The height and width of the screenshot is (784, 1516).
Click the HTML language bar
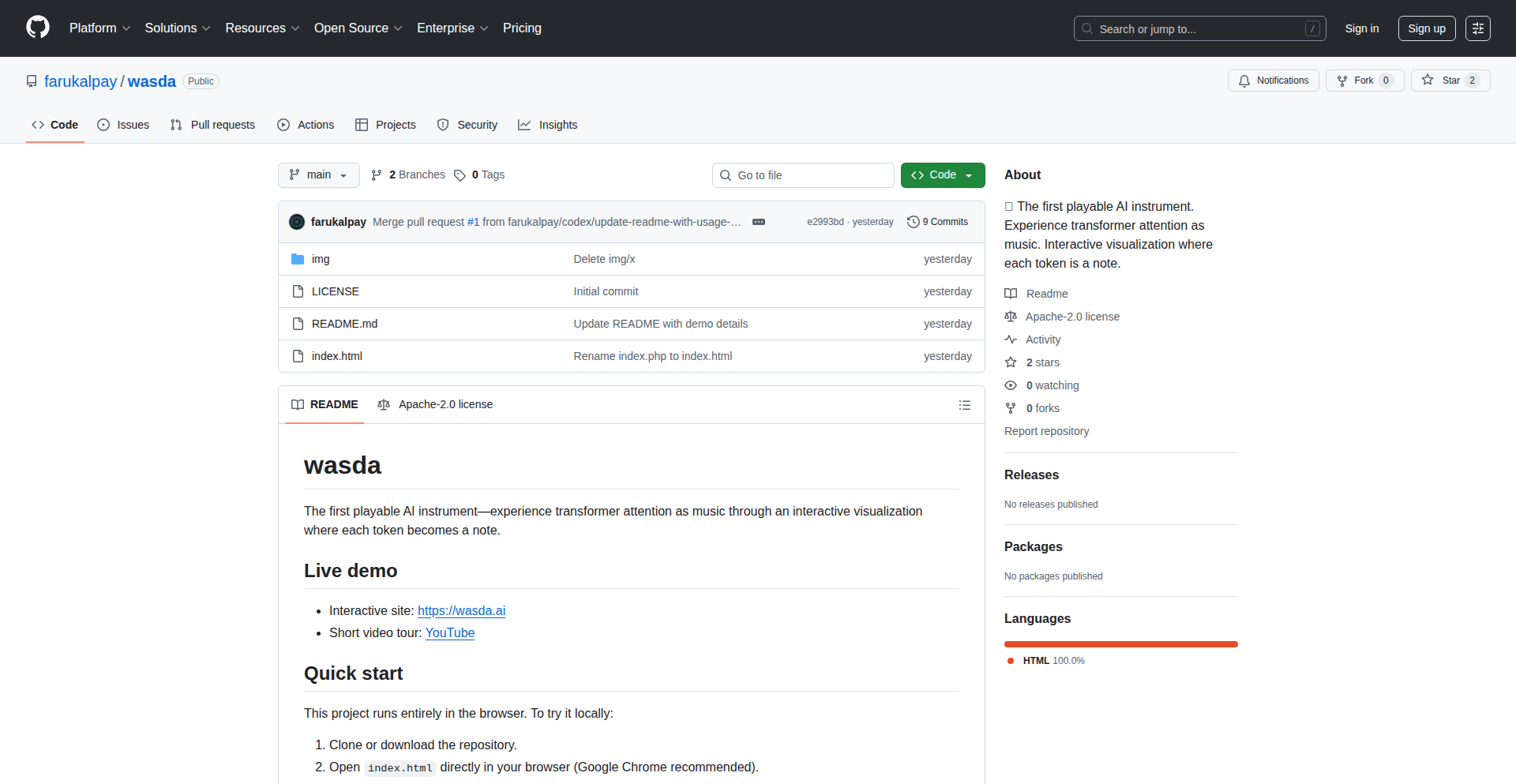[1120, 644]
